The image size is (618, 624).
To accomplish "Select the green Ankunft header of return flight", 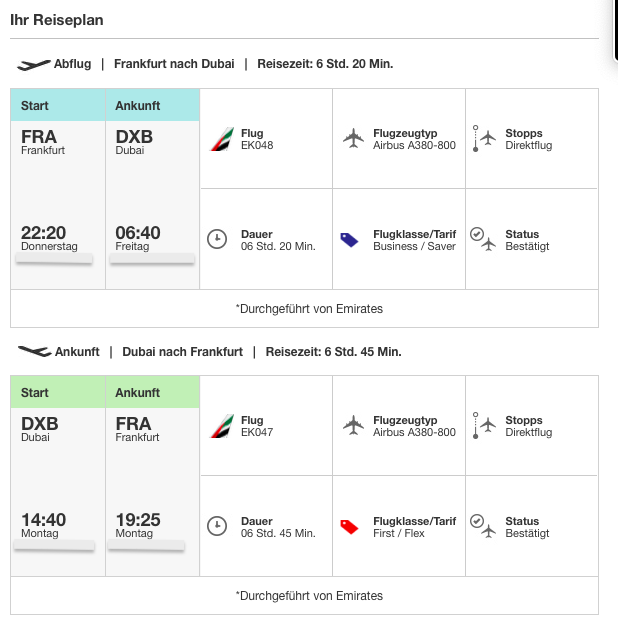I will (152, 393).
